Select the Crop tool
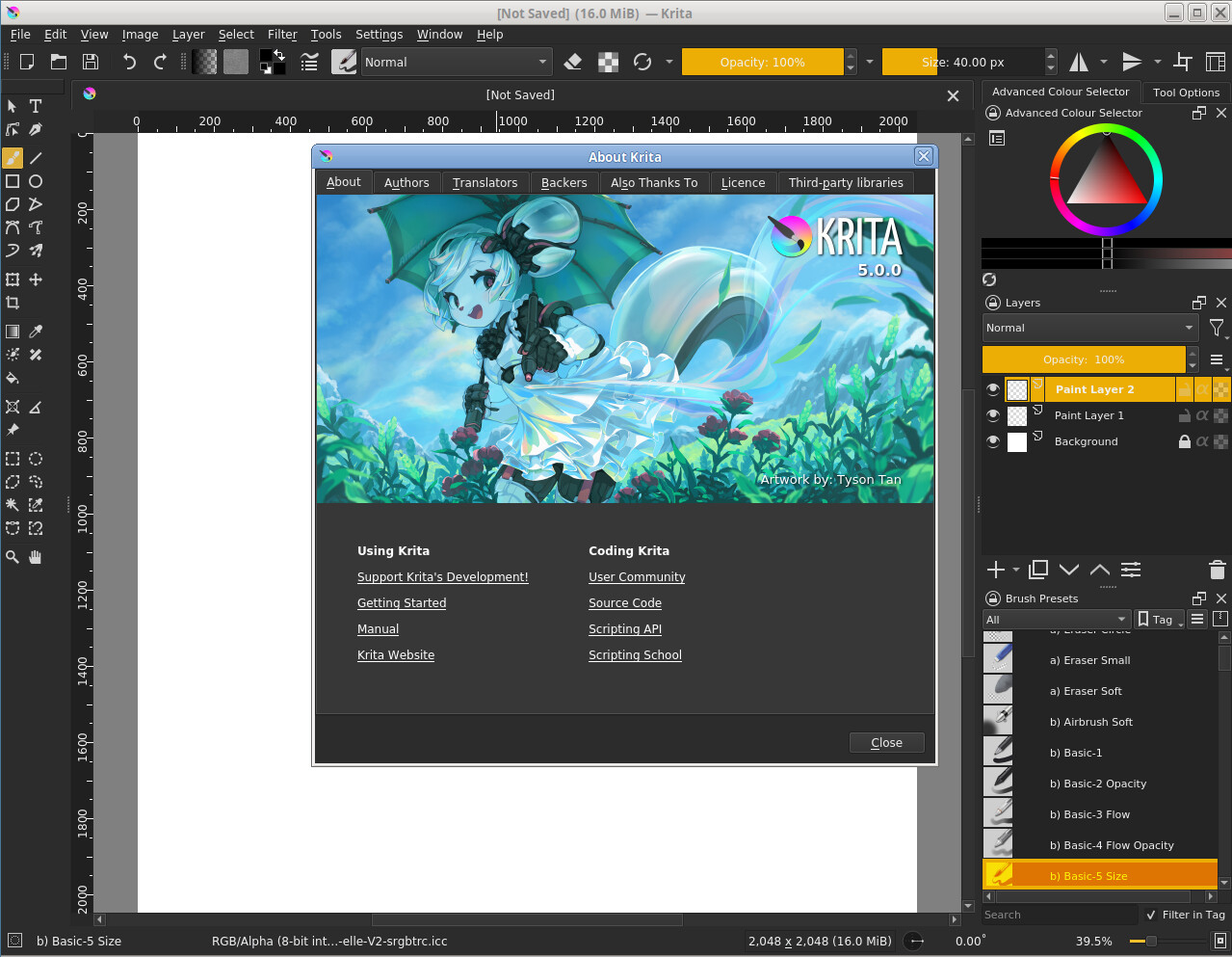Viewport: 1232px width, 957px height. point(13,303)
